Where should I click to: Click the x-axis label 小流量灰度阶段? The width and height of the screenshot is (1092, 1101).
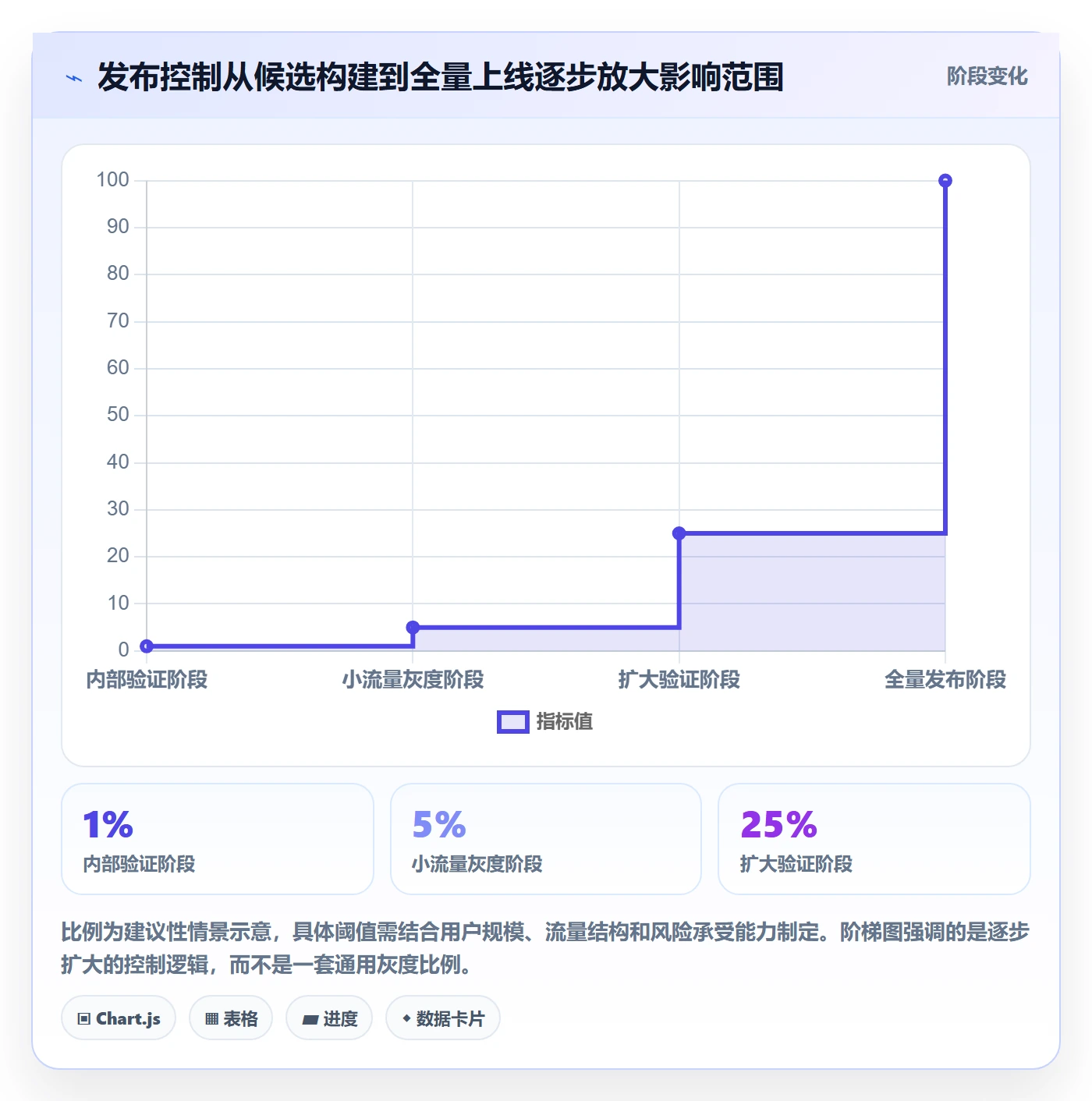point(413,680)
